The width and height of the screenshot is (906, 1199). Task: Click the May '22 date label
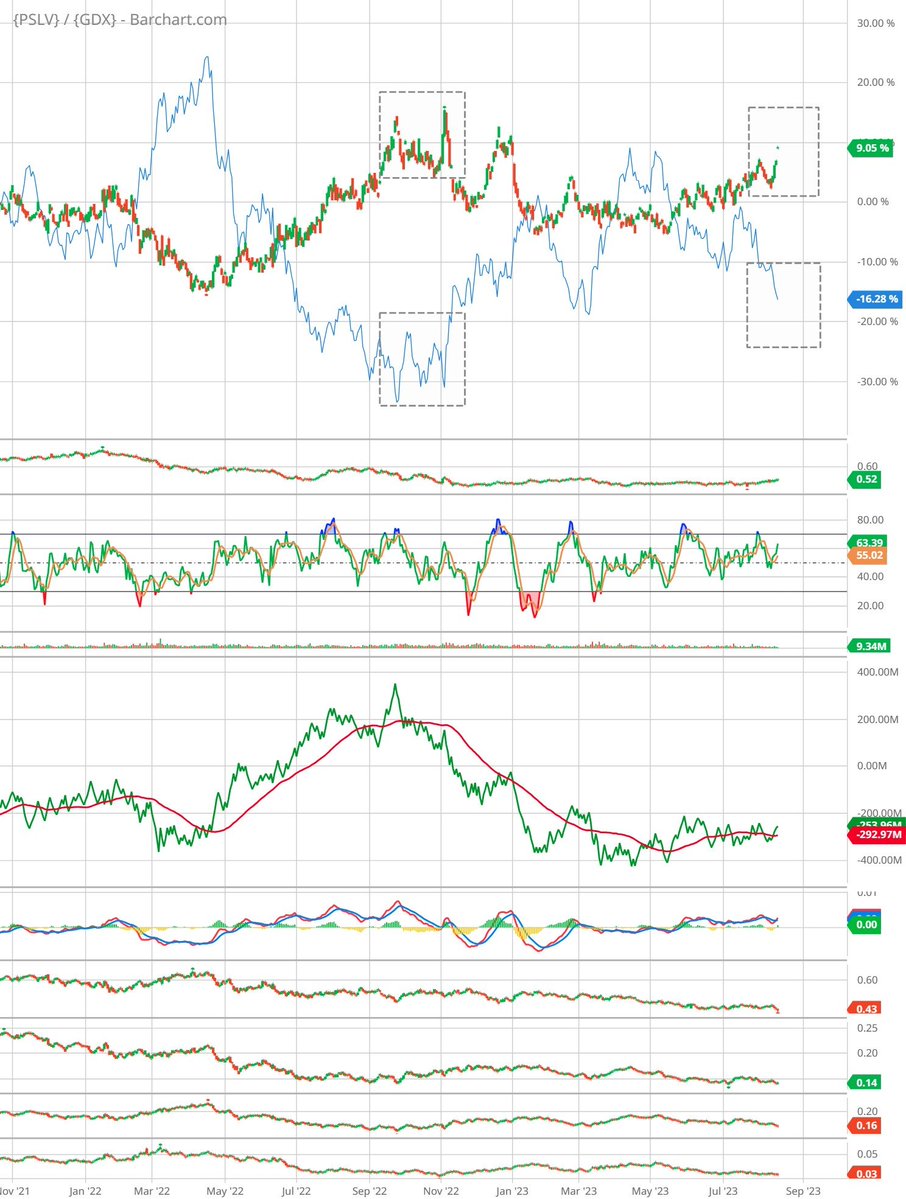coord(226,1191)
